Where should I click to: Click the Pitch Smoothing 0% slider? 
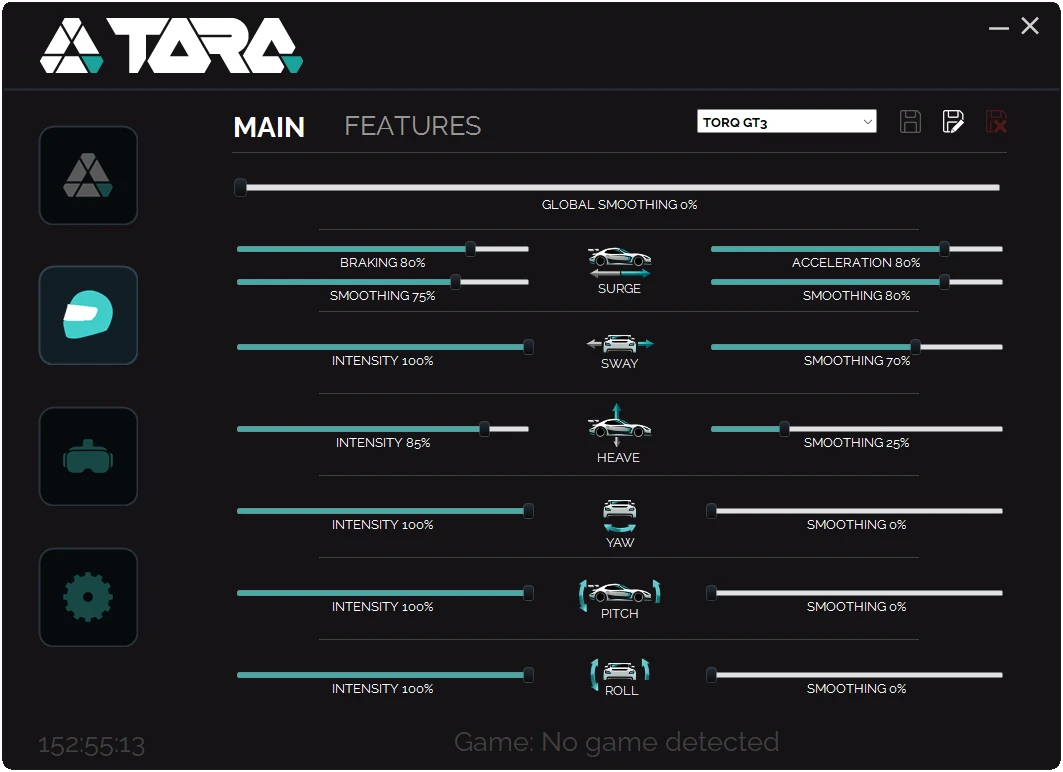tap(854, 593)
